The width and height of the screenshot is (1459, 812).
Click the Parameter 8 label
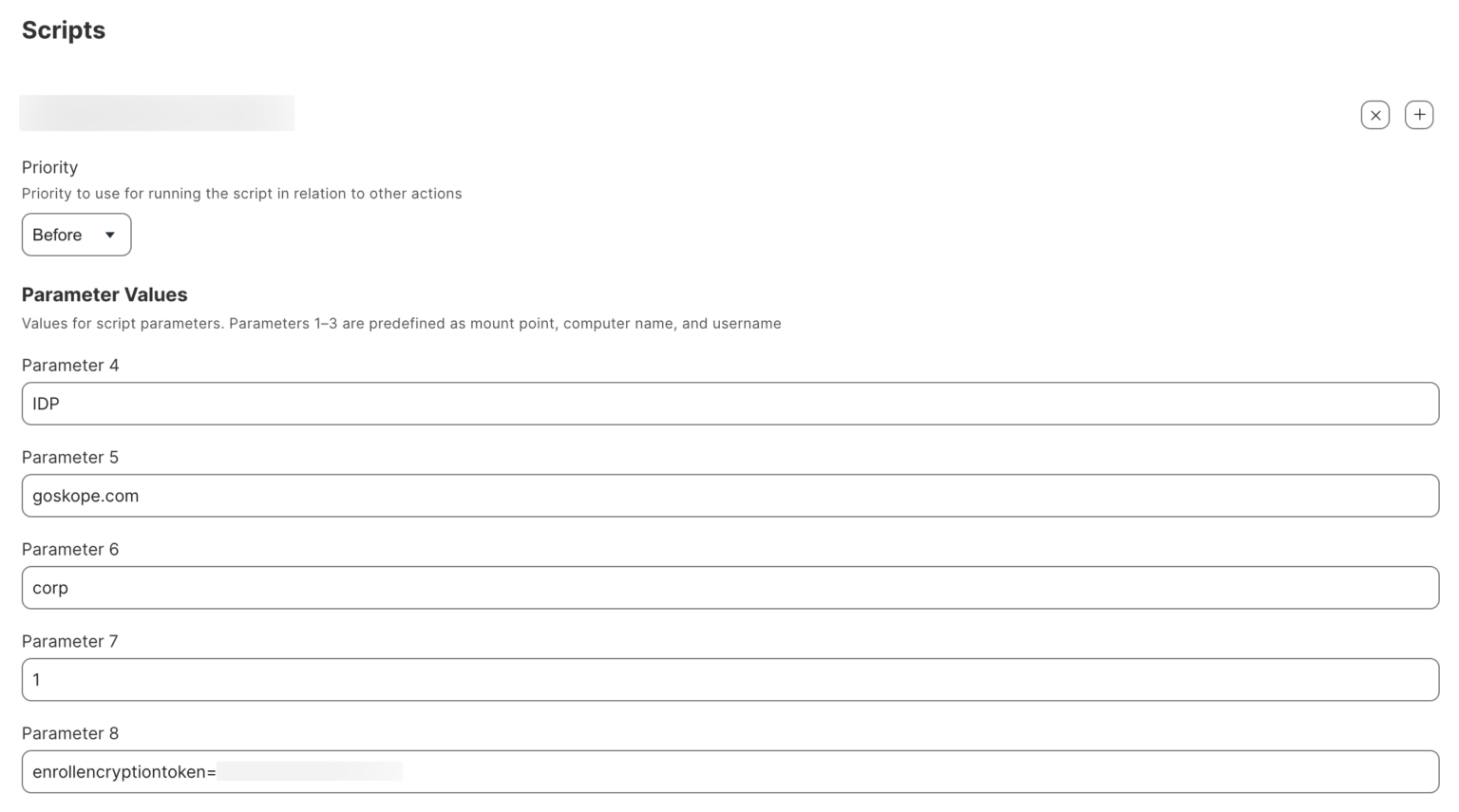tap(69, 733)
